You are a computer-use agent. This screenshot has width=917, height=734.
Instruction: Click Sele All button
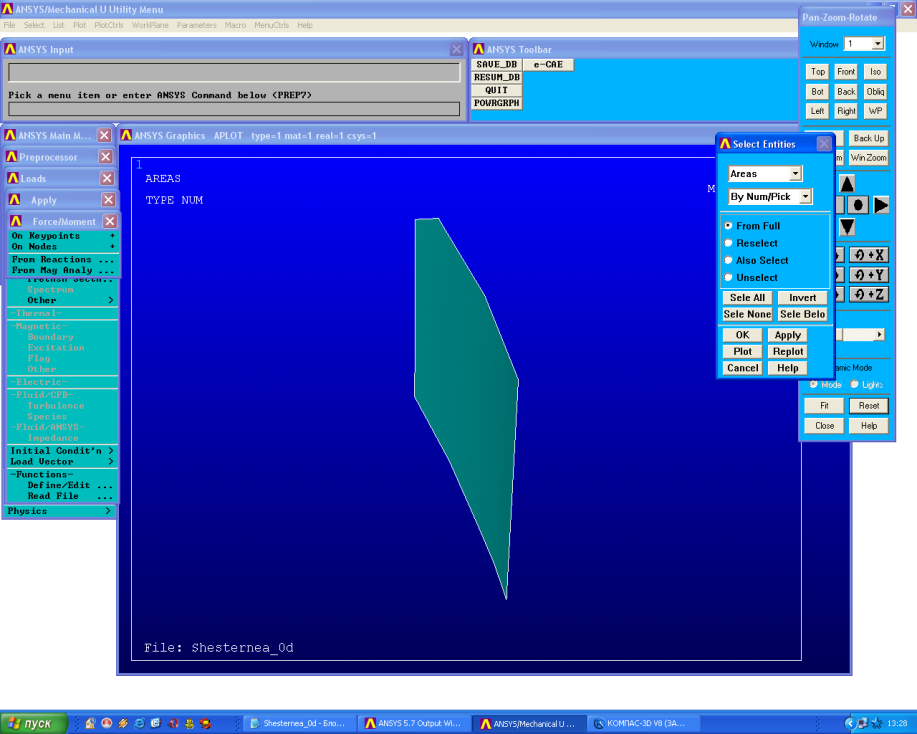[747, 298]
